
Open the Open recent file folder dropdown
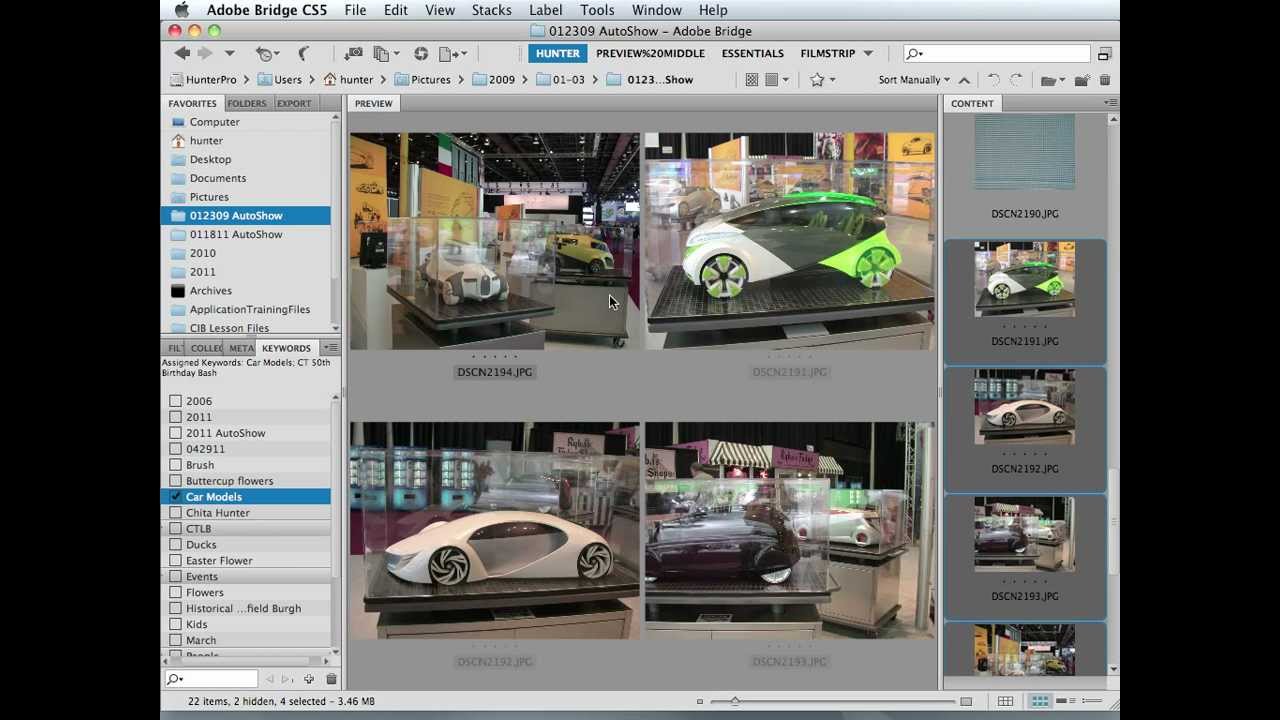[x=1052, y=80]
